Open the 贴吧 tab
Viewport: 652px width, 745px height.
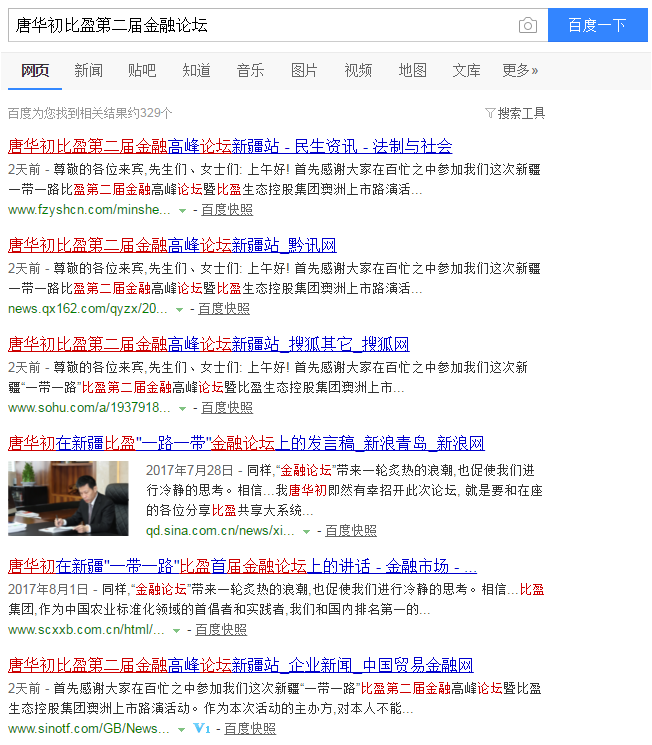click(142, 70)
